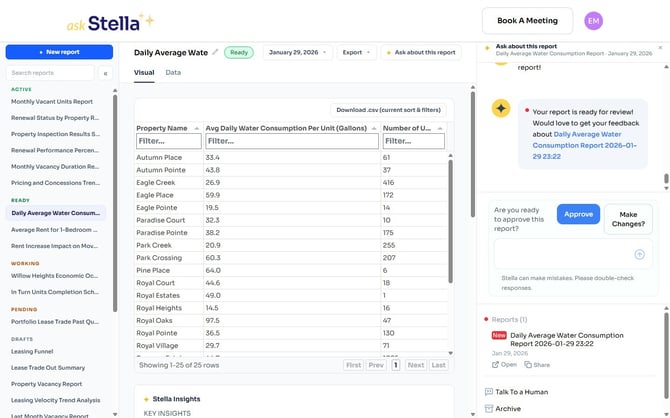Click the pencil icon to rename report
The width and height of the screenshot is (670, 418).
pyautogui.click(x=215, y=52)
